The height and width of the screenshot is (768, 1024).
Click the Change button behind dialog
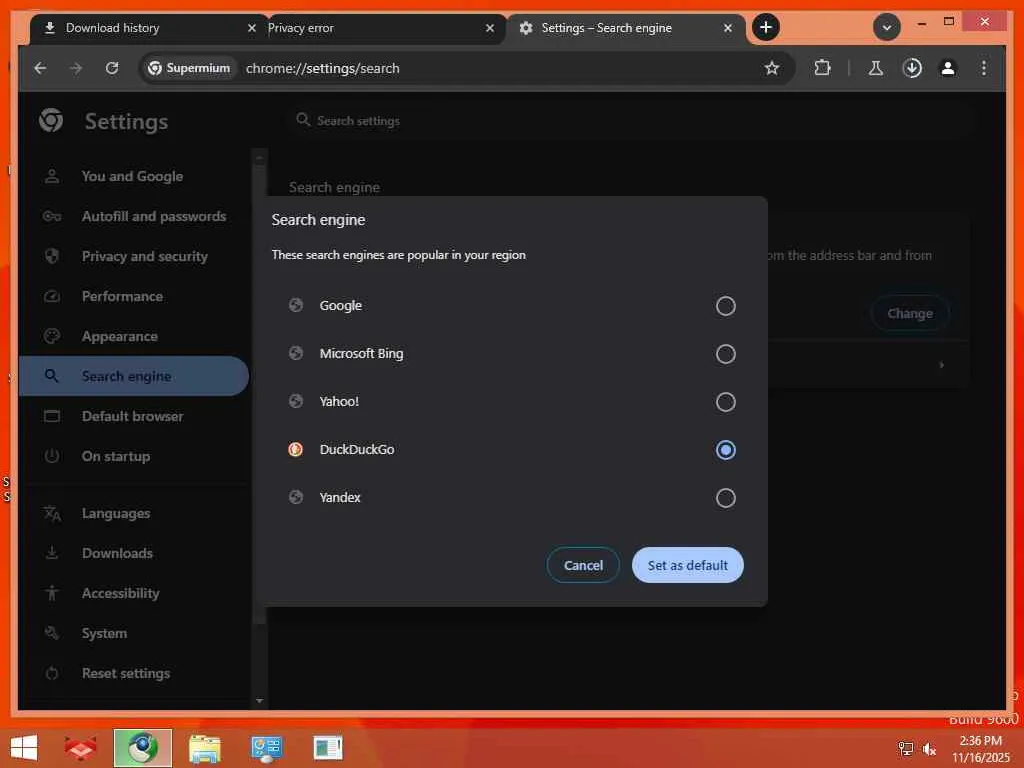[910, 313]
